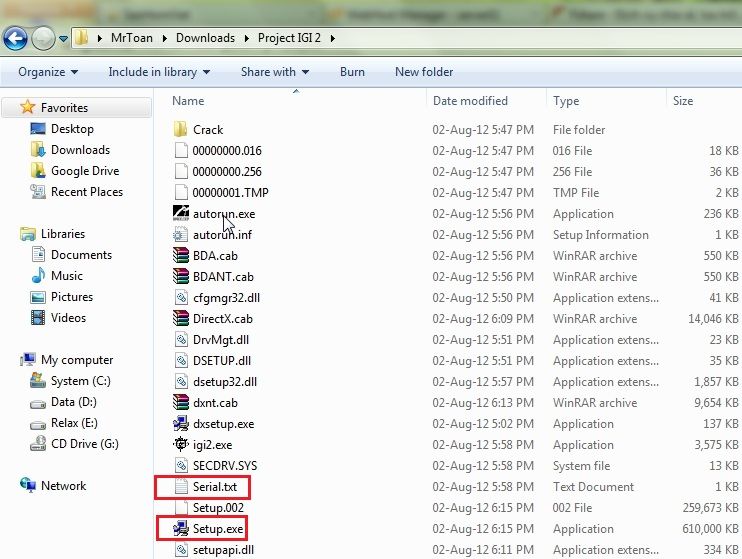Image resolution: width=742 pixels, height=559 pixels.
Task: Click the Serial.txt document icon
Action: point(181,486)
